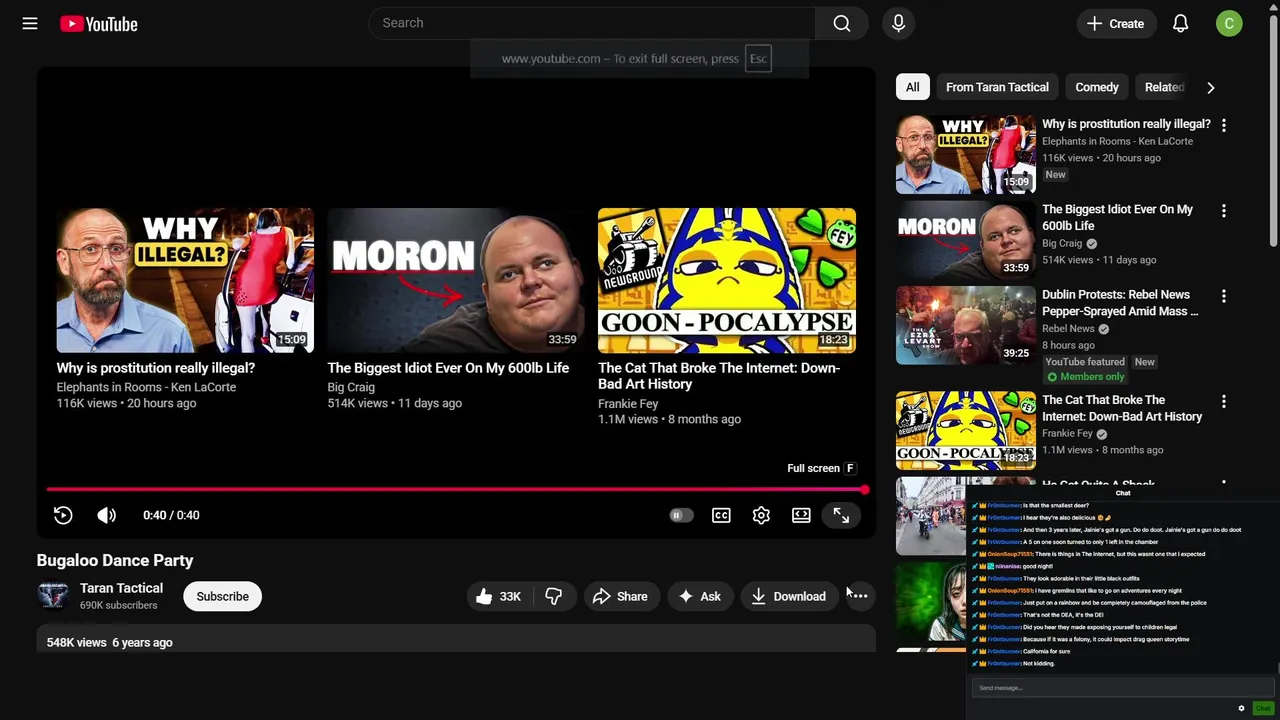Open endscreen title 'Why is prostitution really illegal?'

click(156, 368)
